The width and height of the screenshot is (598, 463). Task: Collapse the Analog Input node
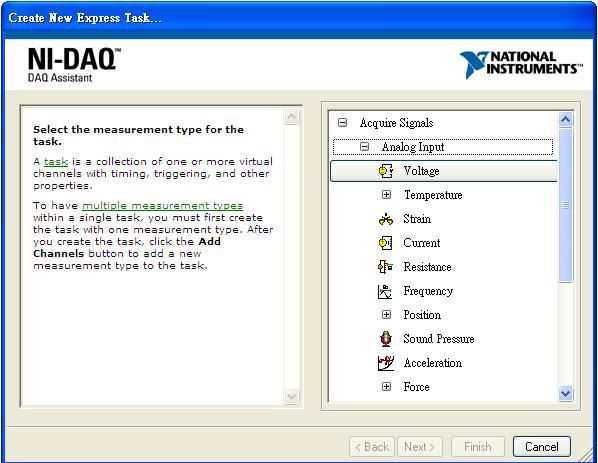point(365,147)
